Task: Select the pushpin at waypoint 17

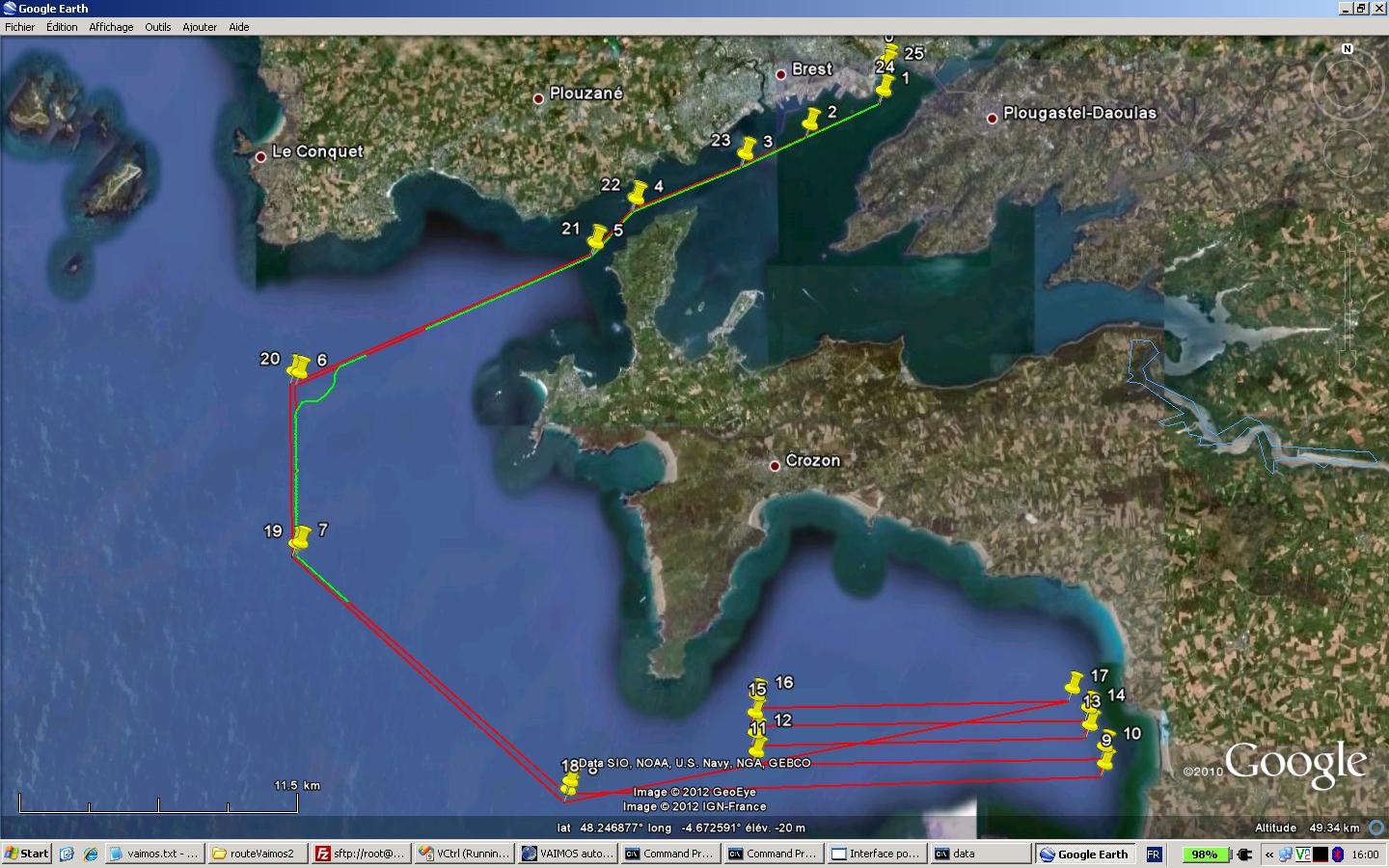Action: 1075,683
